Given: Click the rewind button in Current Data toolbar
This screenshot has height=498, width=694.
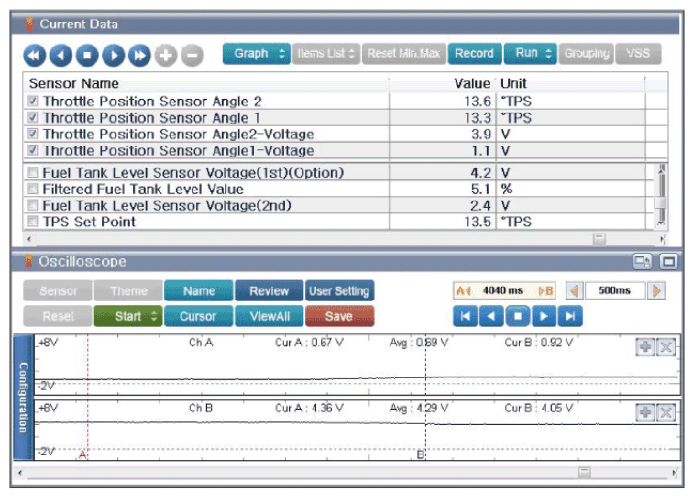Looking at the screenshot, I should pos(34,55).
